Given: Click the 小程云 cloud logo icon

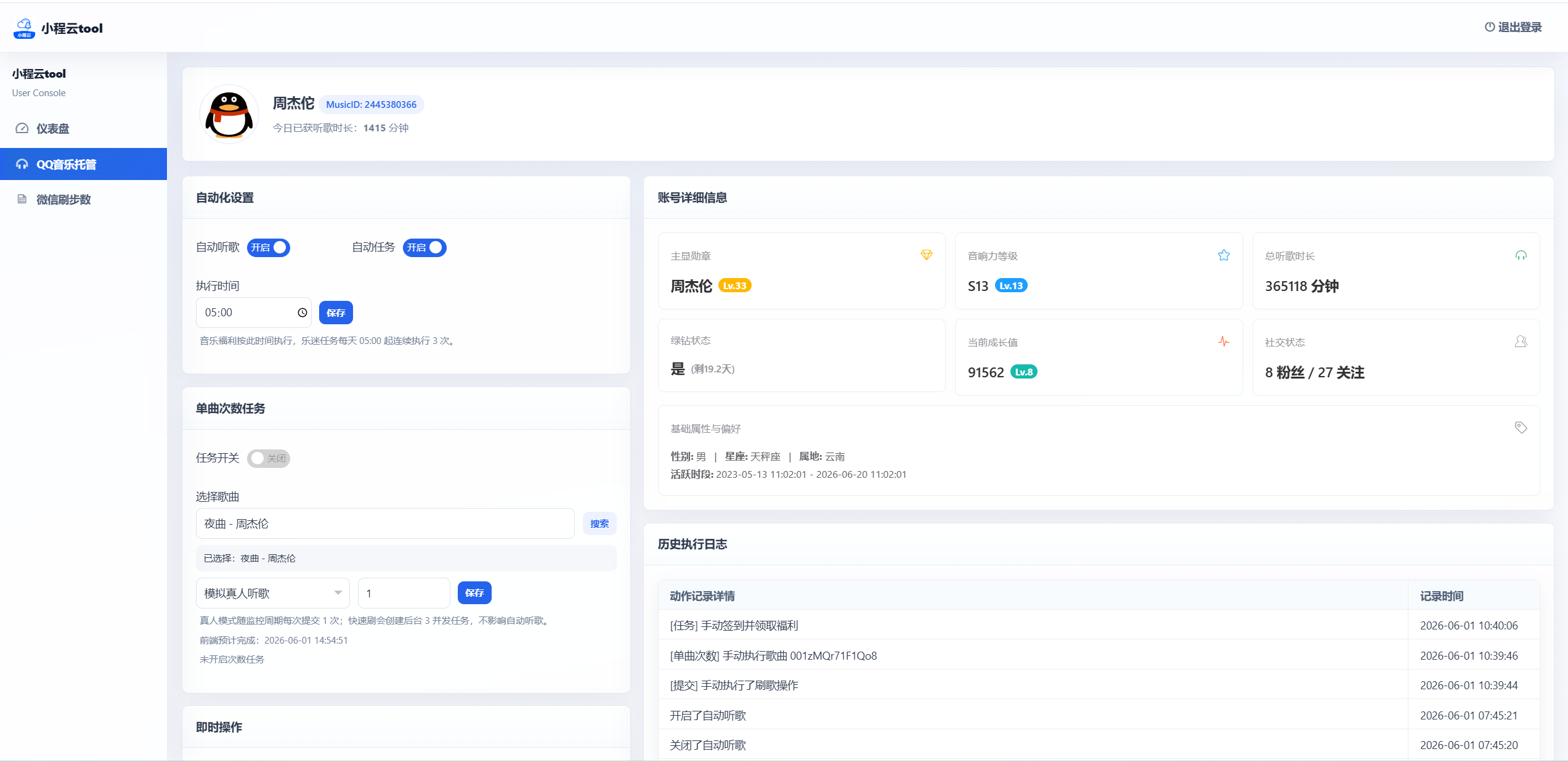Looking at the screenshot, I should (24, 28).
